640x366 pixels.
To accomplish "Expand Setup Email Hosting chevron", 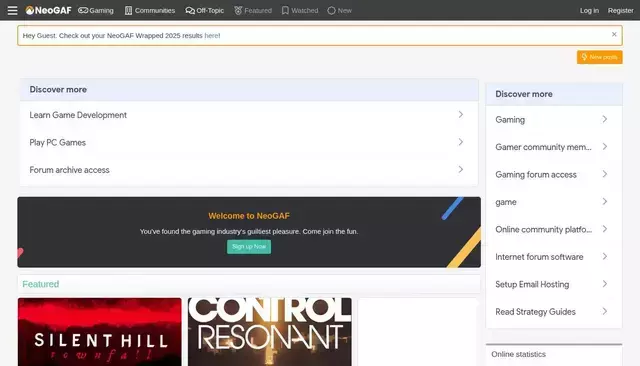I will (x=604, y=284).
